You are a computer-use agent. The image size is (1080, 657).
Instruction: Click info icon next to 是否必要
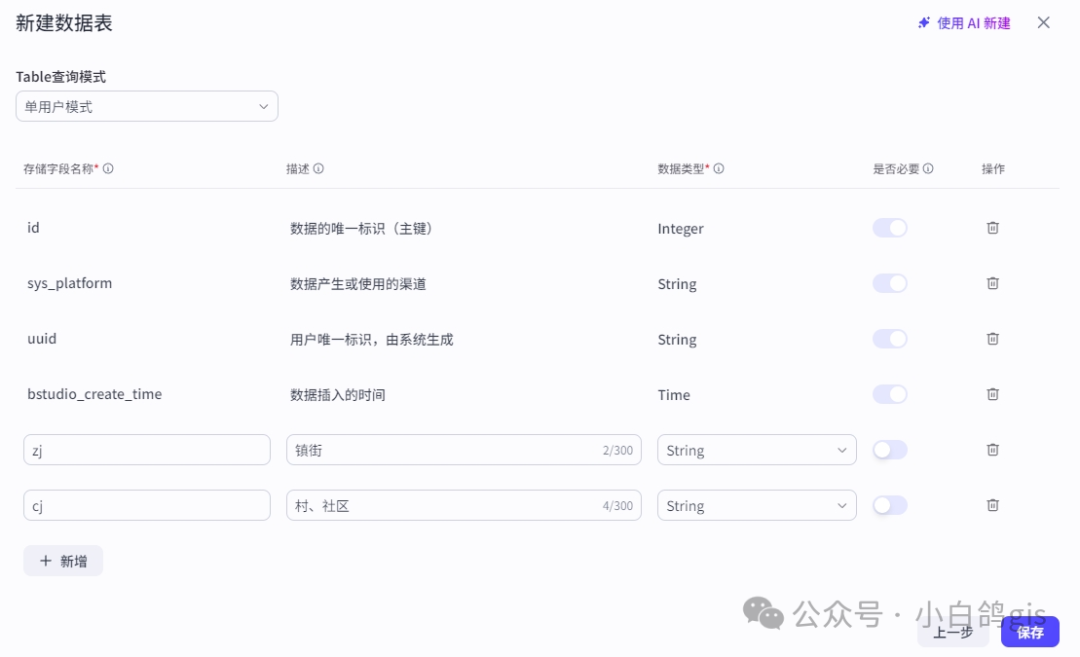(928, 169)
